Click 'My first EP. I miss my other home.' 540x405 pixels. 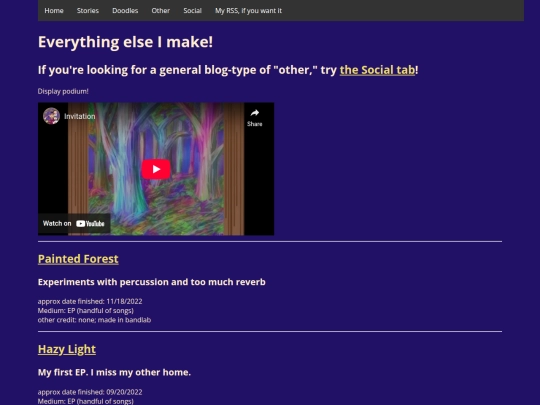click(114, 372)
